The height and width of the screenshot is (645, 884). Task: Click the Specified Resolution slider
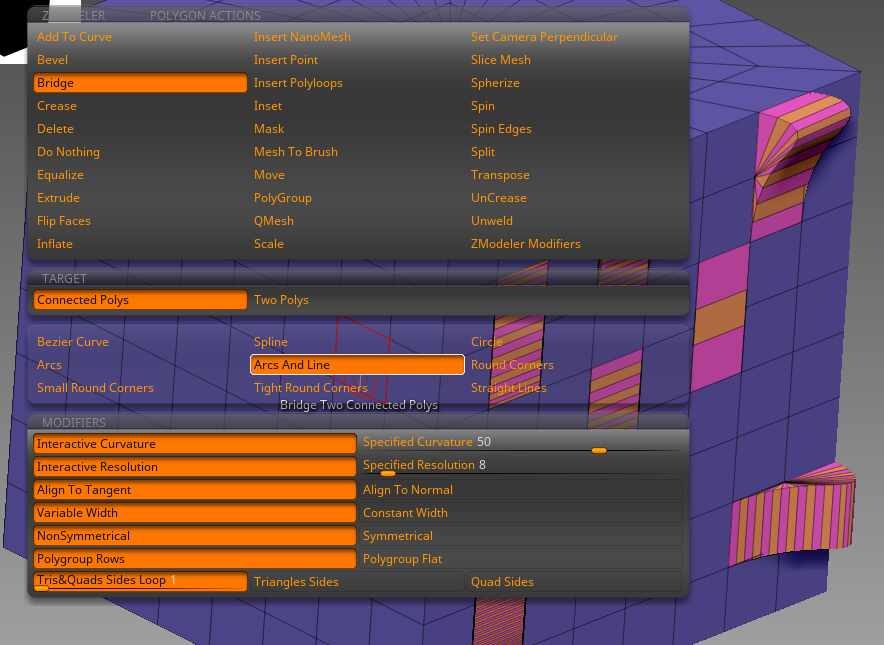521,467
